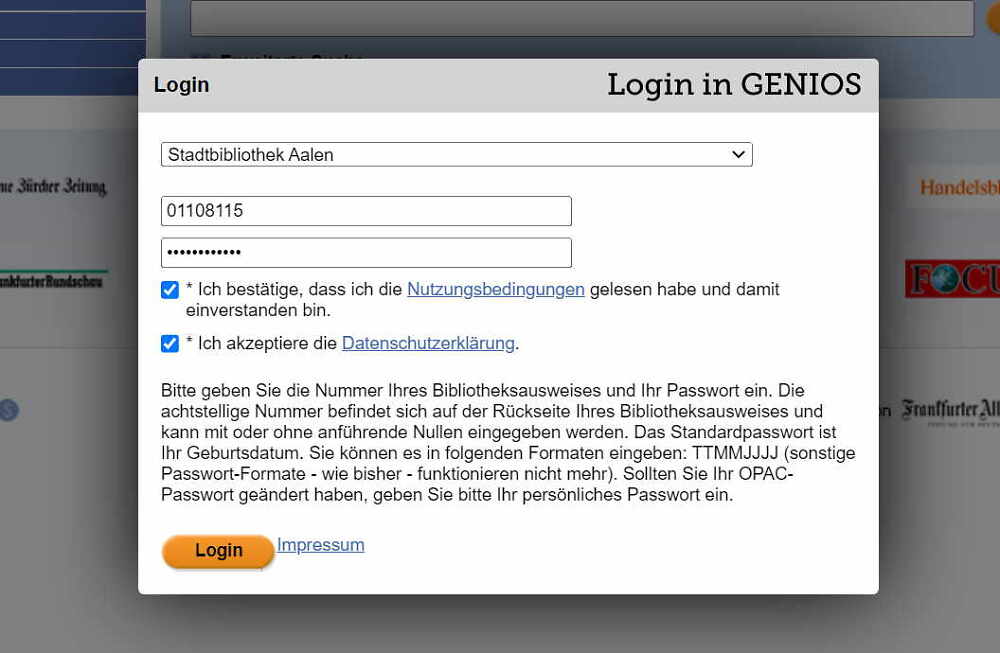Click the orange Login button
The height and width of the screenshot is (653, 1000).
coord(218,550)
